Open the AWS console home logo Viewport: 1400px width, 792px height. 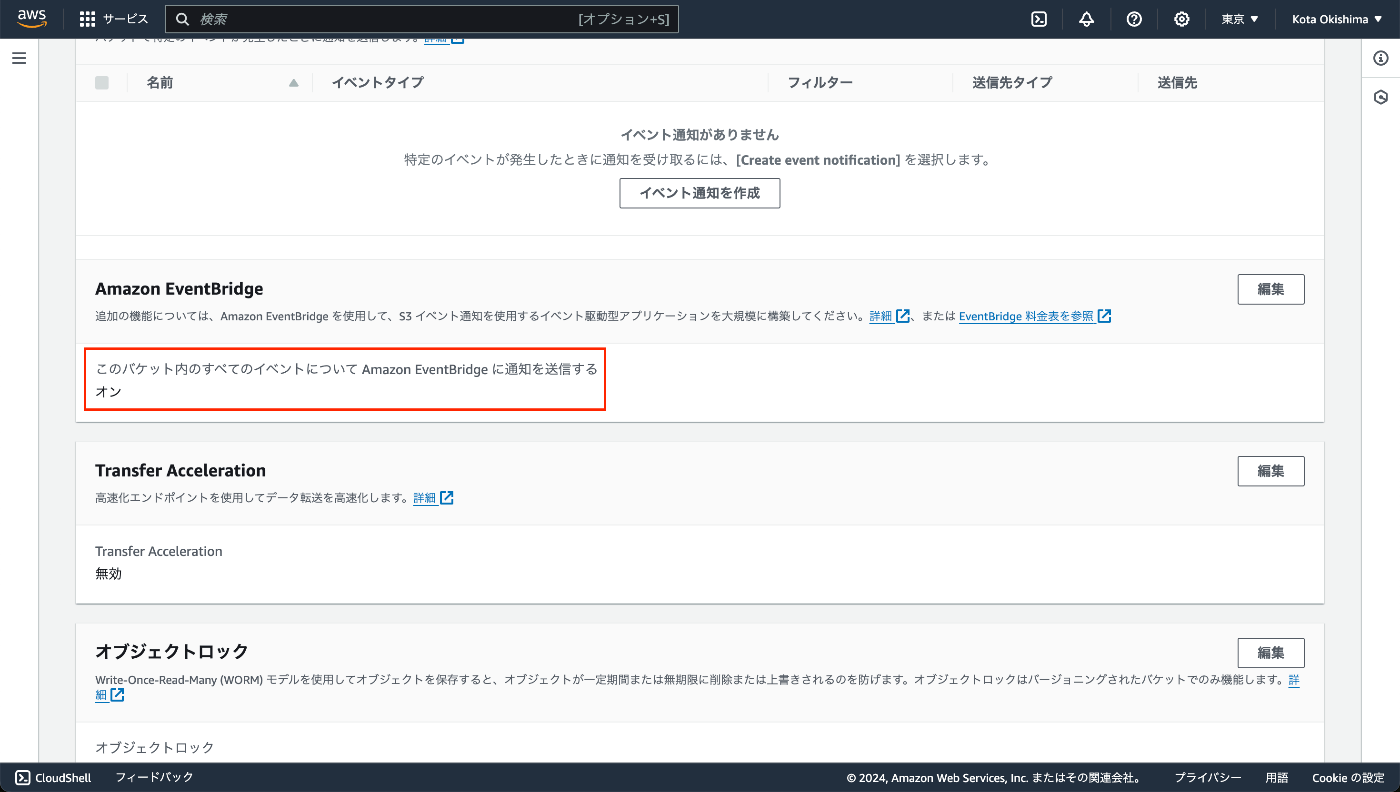click(x=32, y=19)
